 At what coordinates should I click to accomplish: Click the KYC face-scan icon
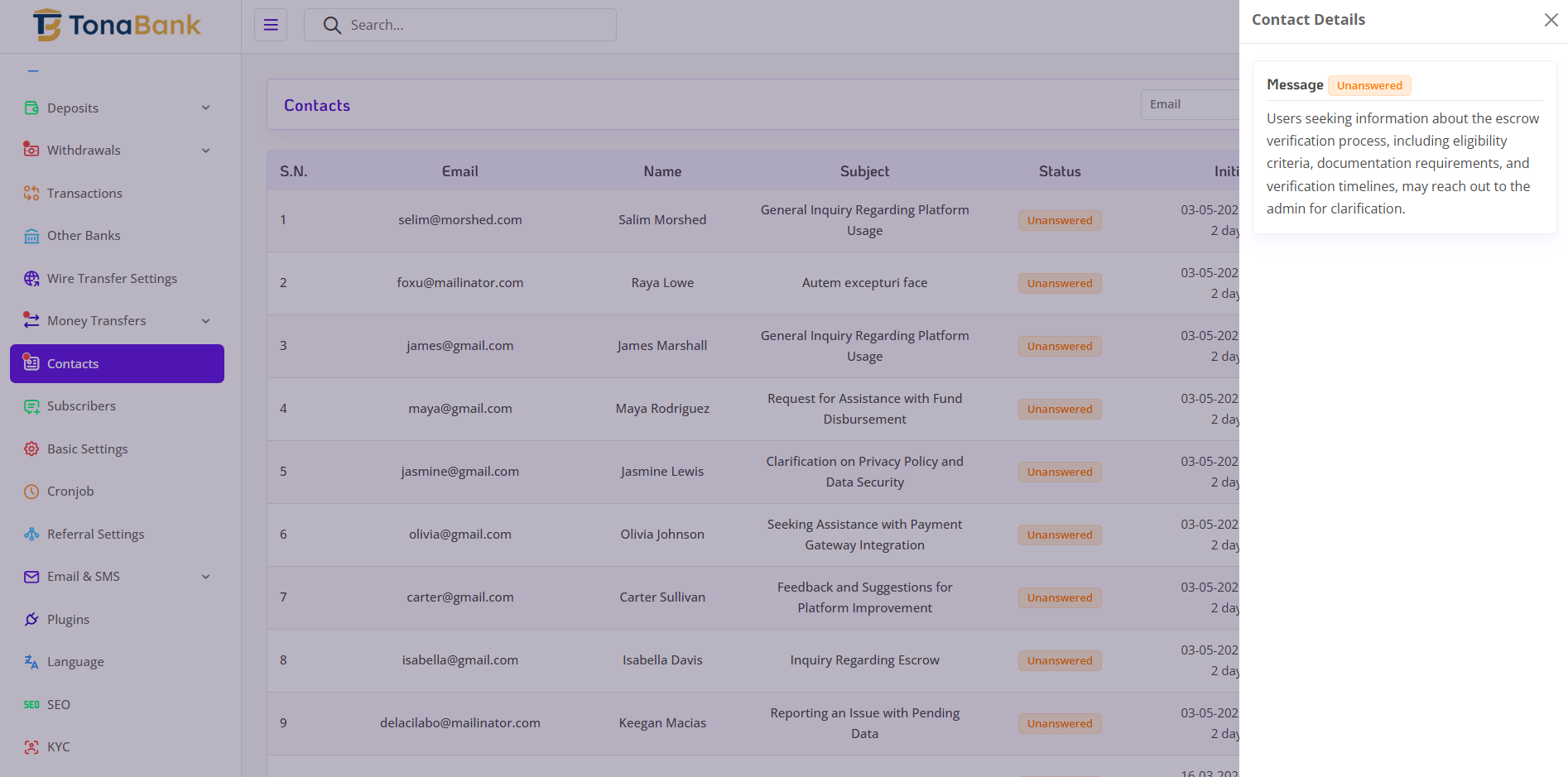31,747
